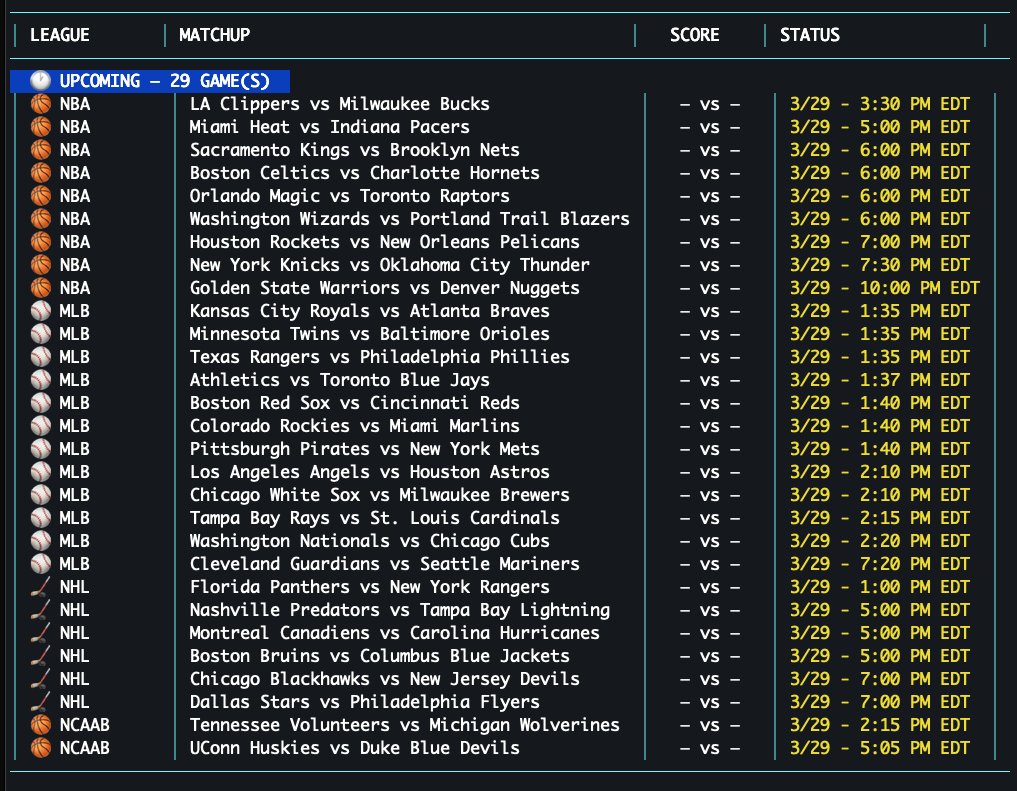Image resolution: width=1017 pixels, height=791 pixels.
Task: Click the STATUS column header
Action: coord(810,35)
